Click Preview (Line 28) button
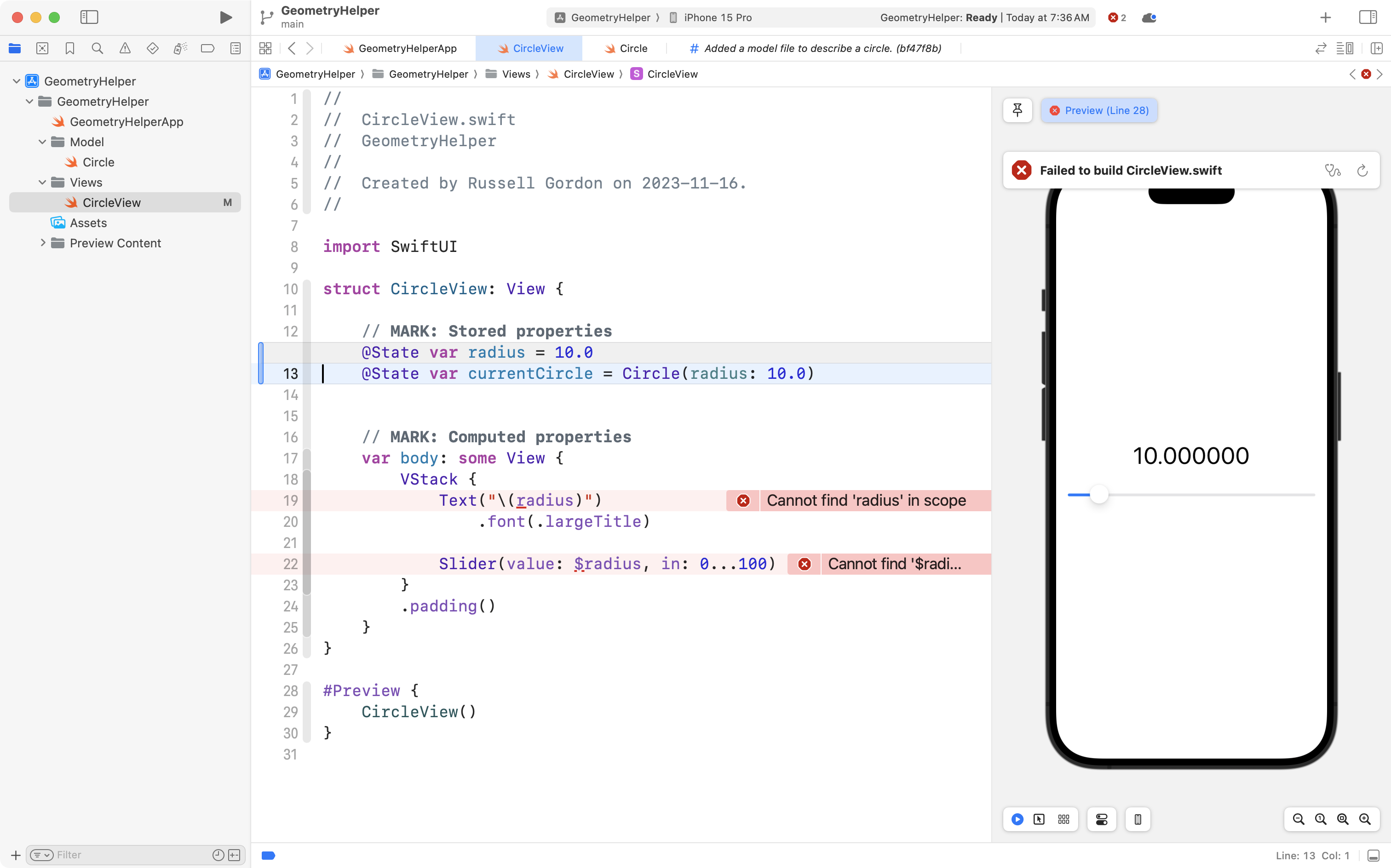Image resolution: width=1391 pixels, height=868 pixels. [1098, 110]
